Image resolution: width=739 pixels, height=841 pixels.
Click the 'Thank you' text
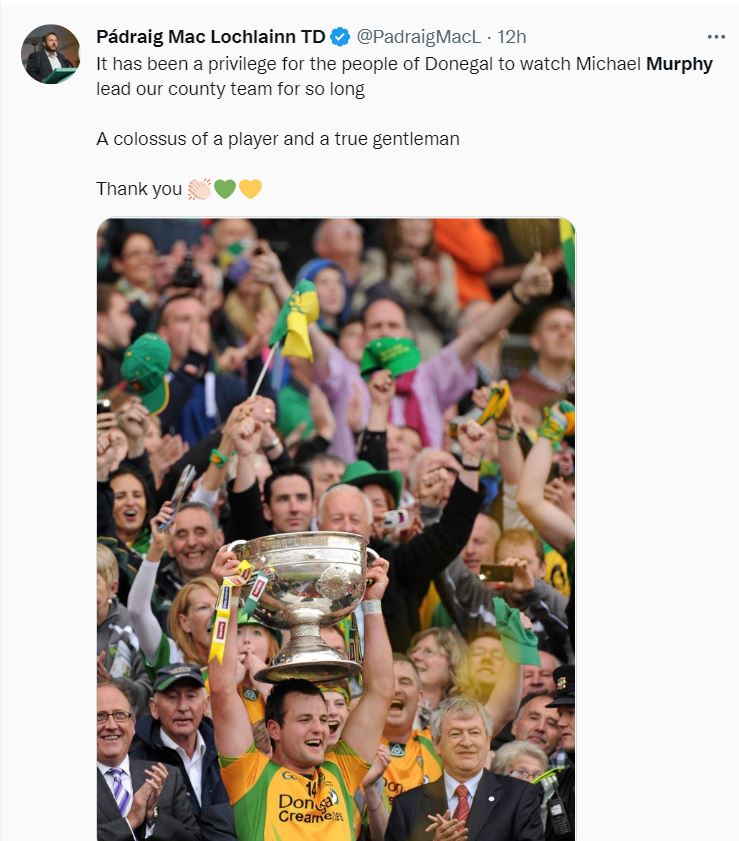point(139,189)
